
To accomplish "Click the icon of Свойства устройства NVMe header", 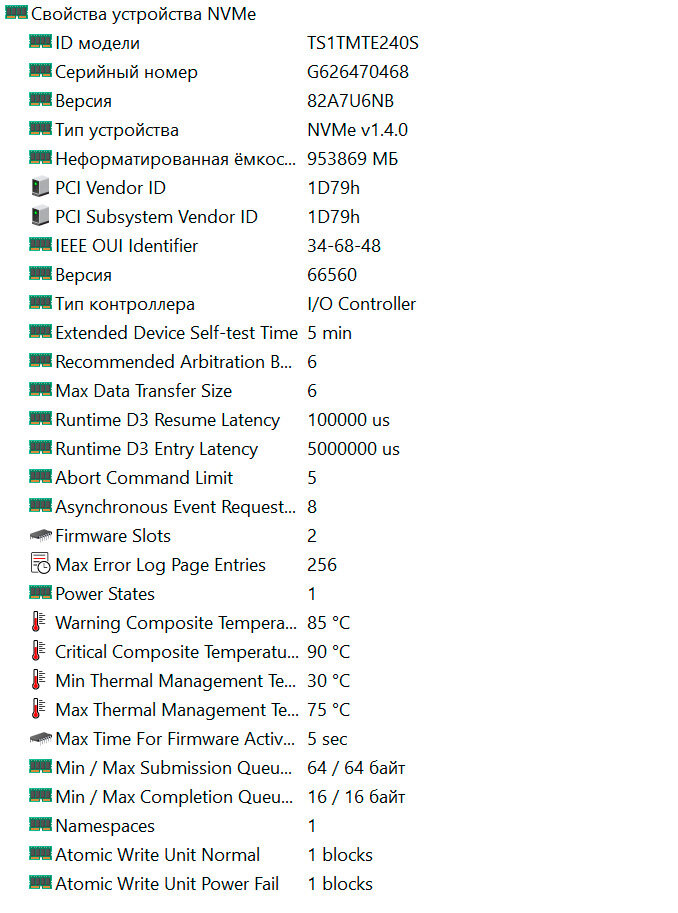I will (x=16, y=13).
